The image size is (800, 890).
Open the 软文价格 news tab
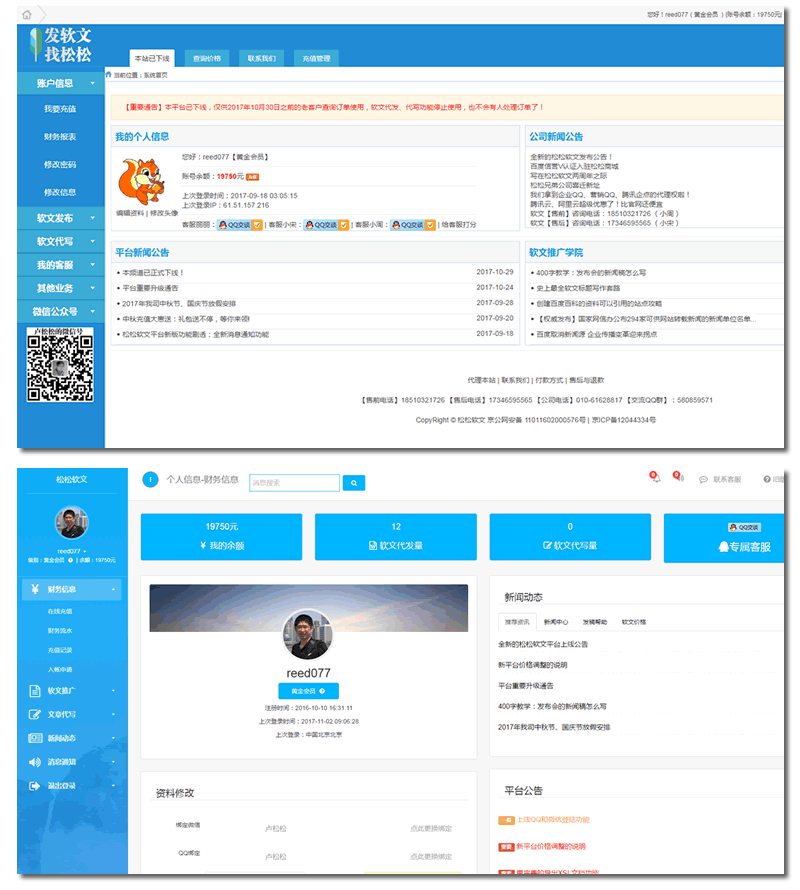(x=635, y=622)
